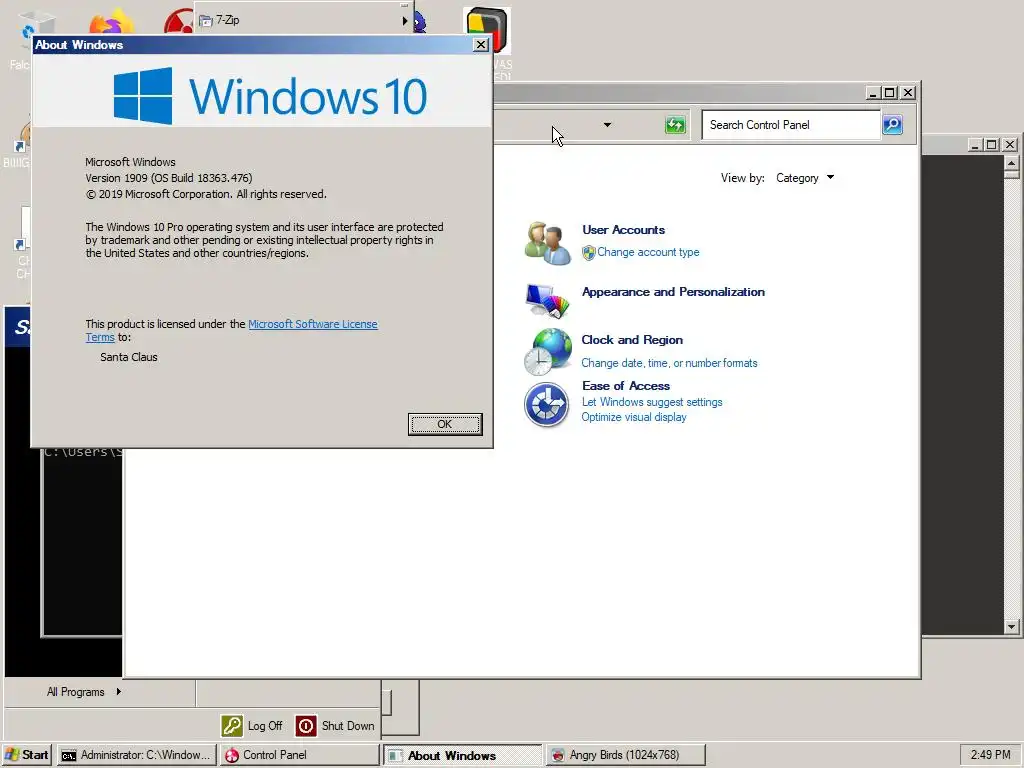Open Optimize visual display link
The height and width of the screenshot is (768, 1024).
633,417
